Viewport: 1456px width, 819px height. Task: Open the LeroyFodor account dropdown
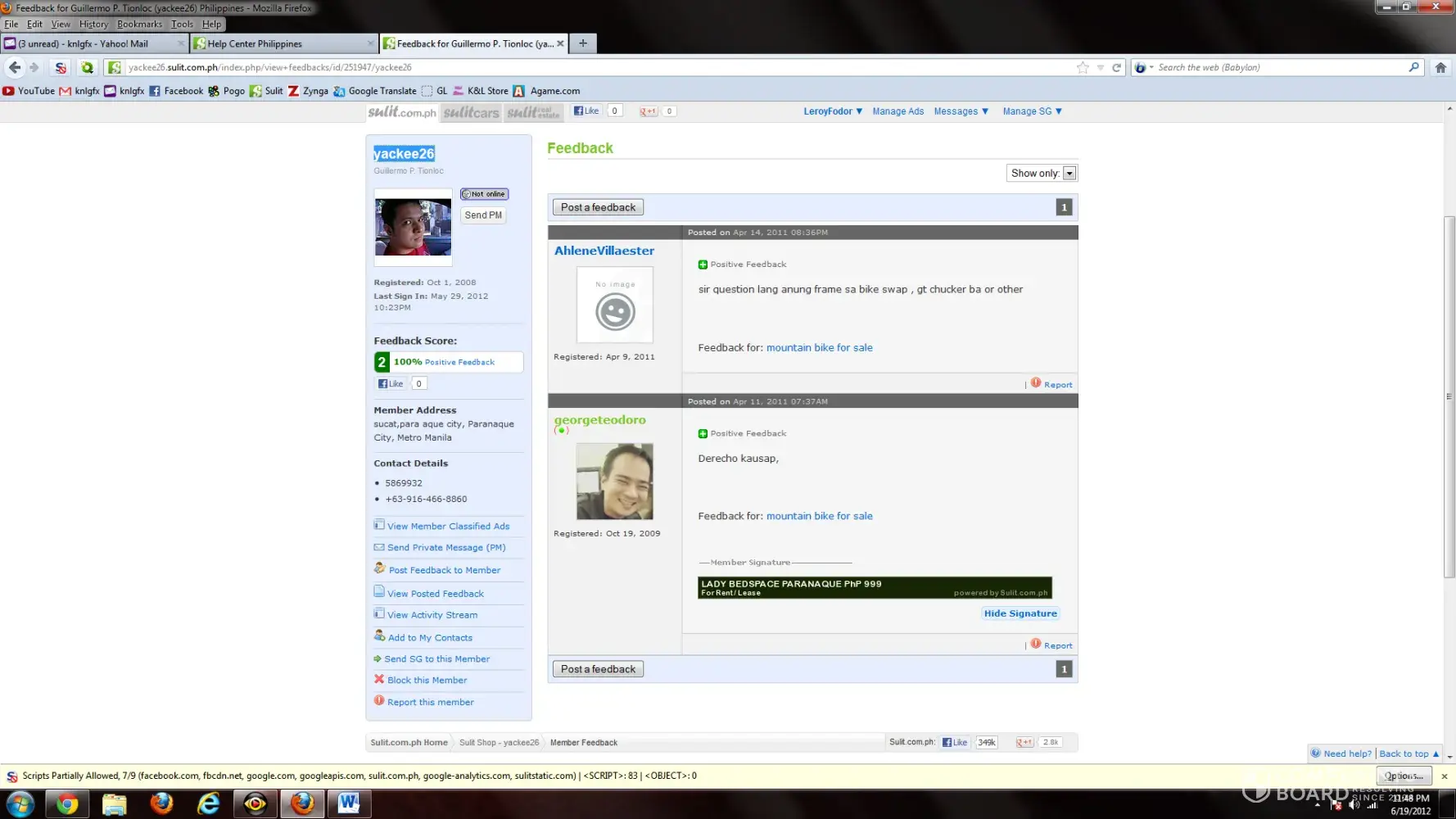coord(833,111)
